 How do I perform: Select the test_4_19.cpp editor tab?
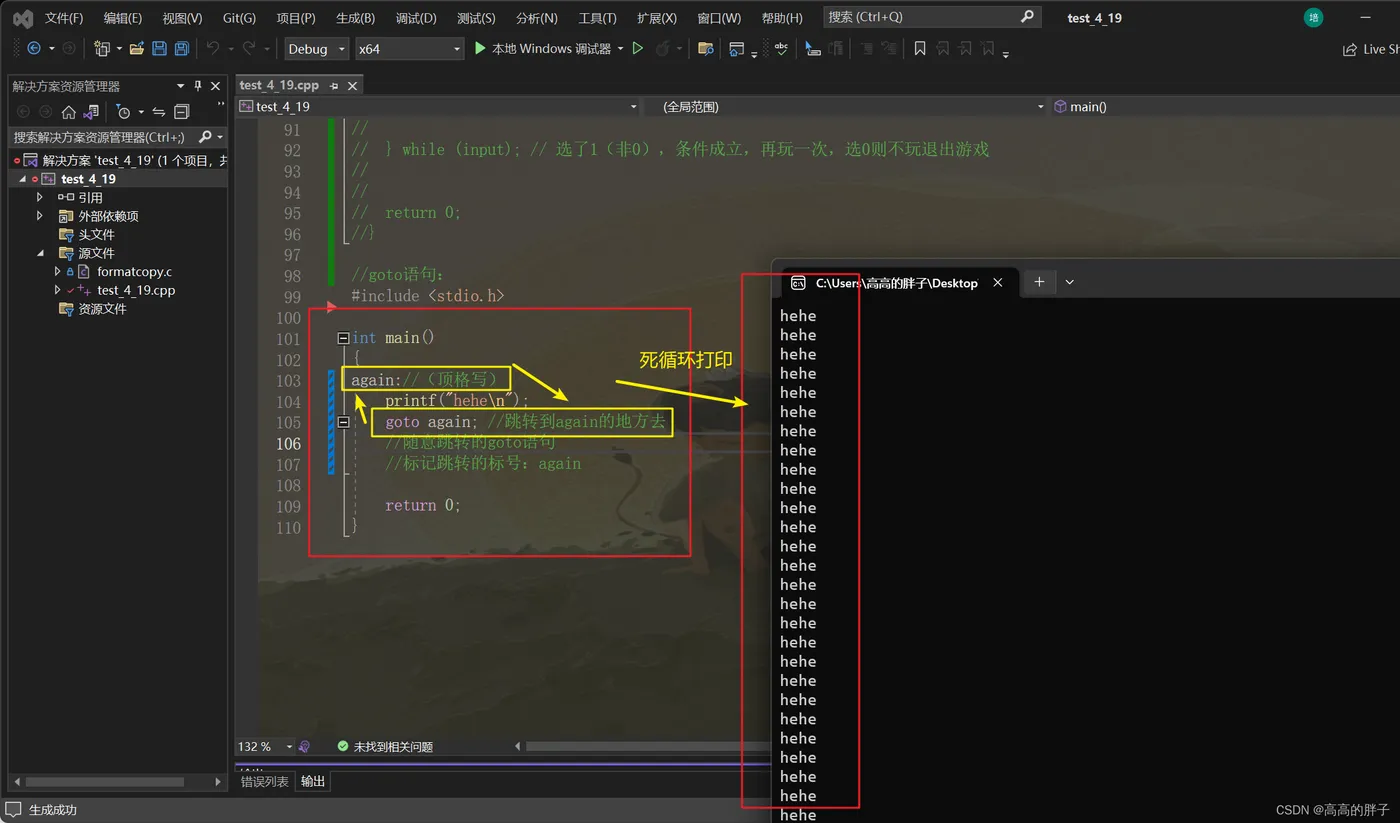tap(280, 86)
